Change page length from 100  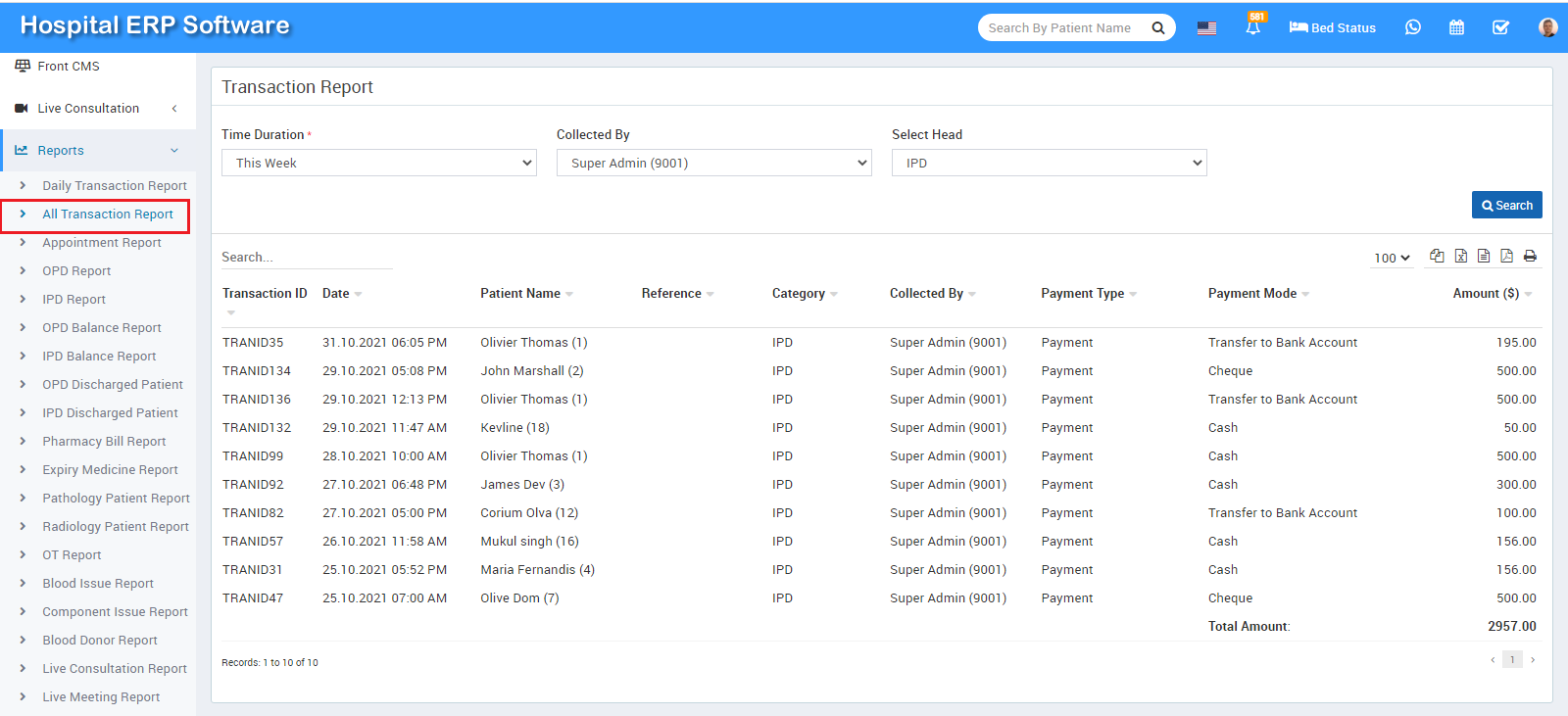click(x=1392, y=258)
